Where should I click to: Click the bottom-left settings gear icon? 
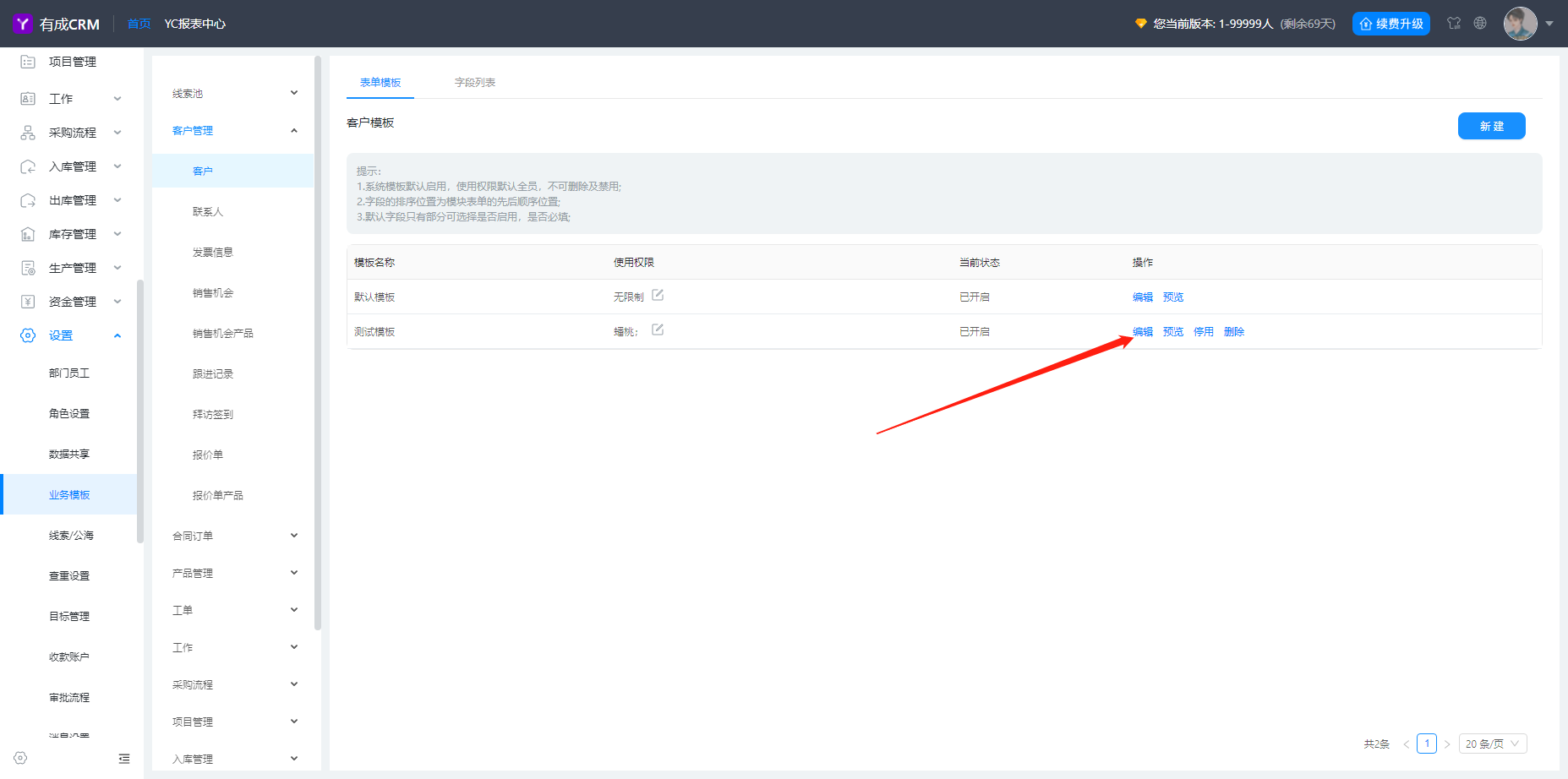[x=20, y=758]
